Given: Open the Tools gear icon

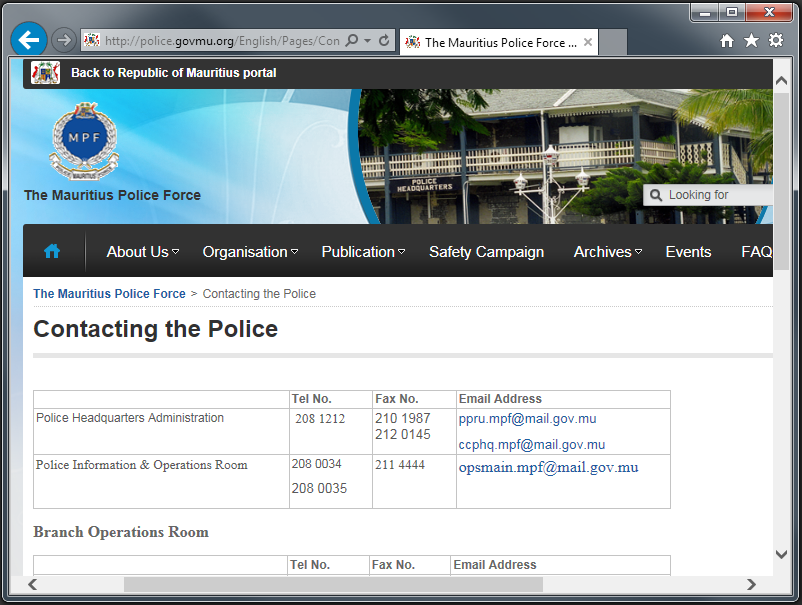Looking at the screenshot, I should [776, 40].
